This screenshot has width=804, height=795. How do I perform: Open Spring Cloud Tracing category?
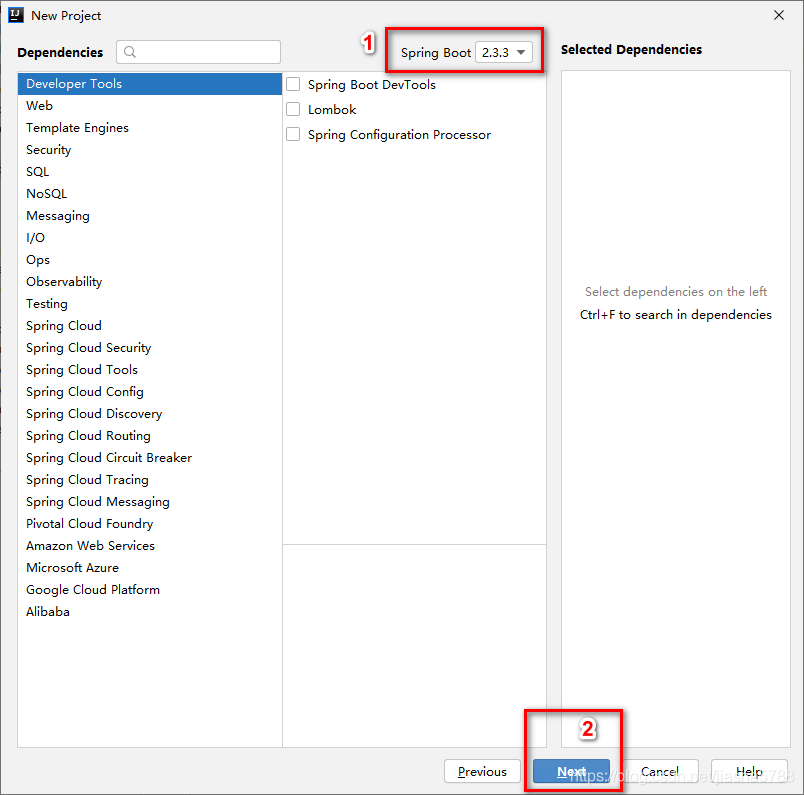point(150,480)
